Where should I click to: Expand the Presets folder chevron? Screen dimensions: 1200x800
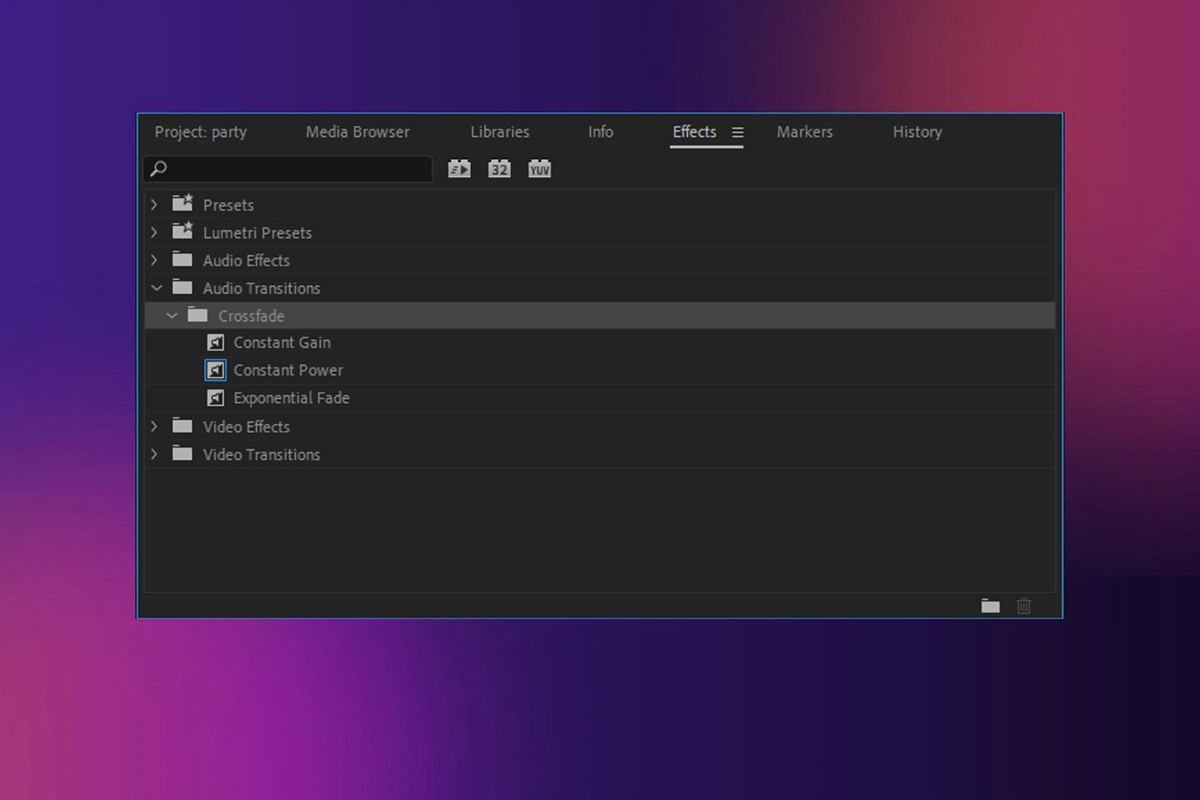point(154,205)
